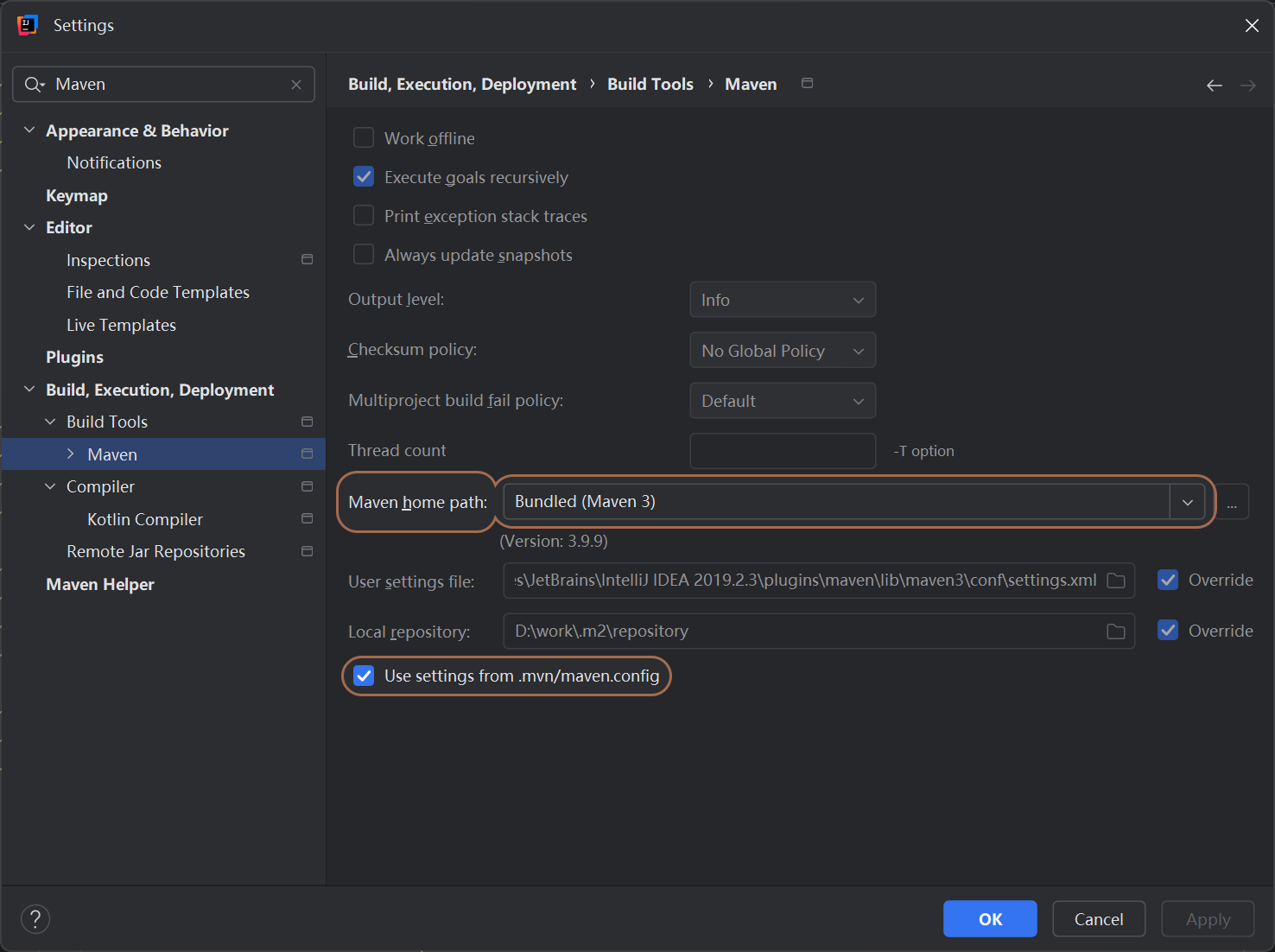Clear the Maven search text

[296, 85]
